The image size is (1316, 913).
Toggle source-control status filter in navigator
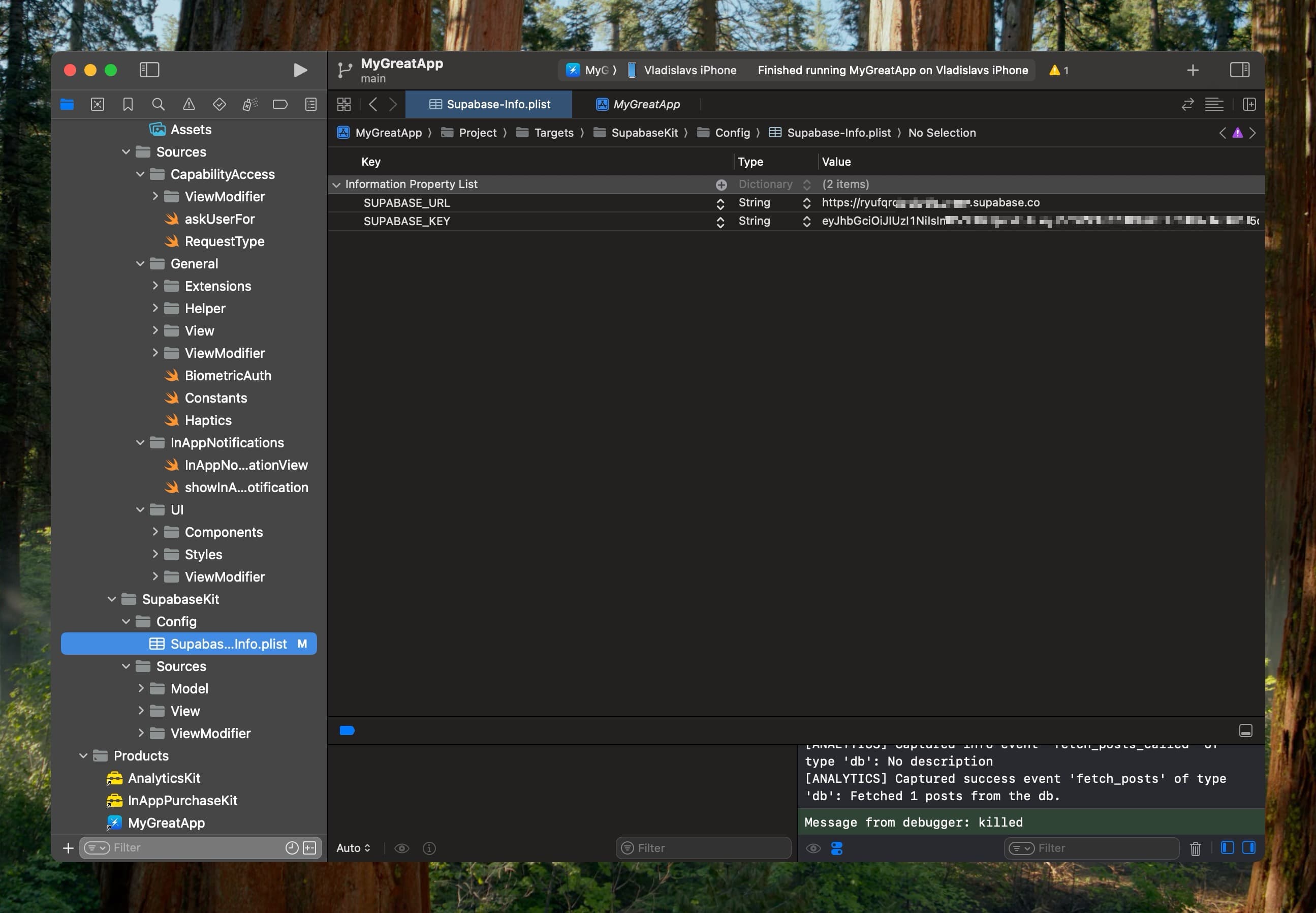tap(309, 848)
